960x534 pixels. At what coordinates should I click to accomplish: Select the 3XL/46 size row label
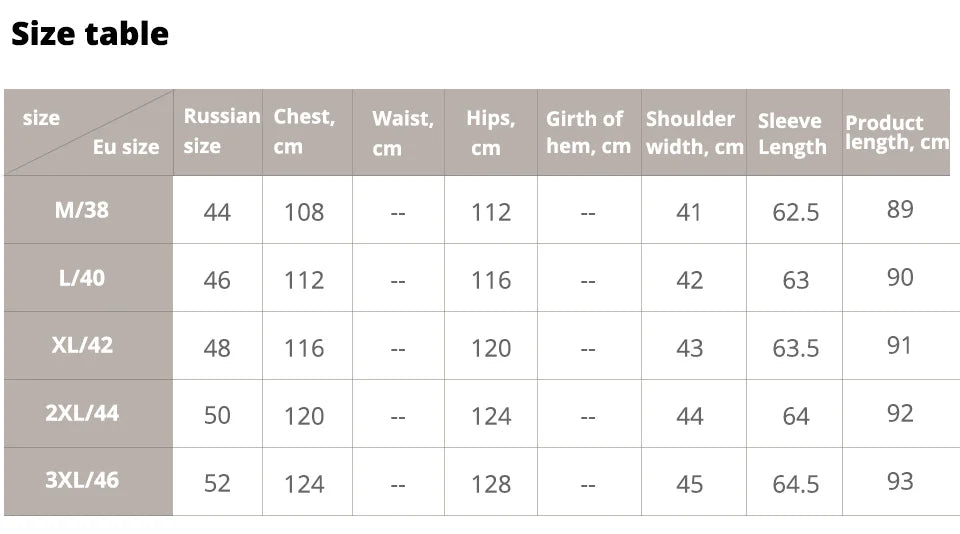tap(82, 481)
